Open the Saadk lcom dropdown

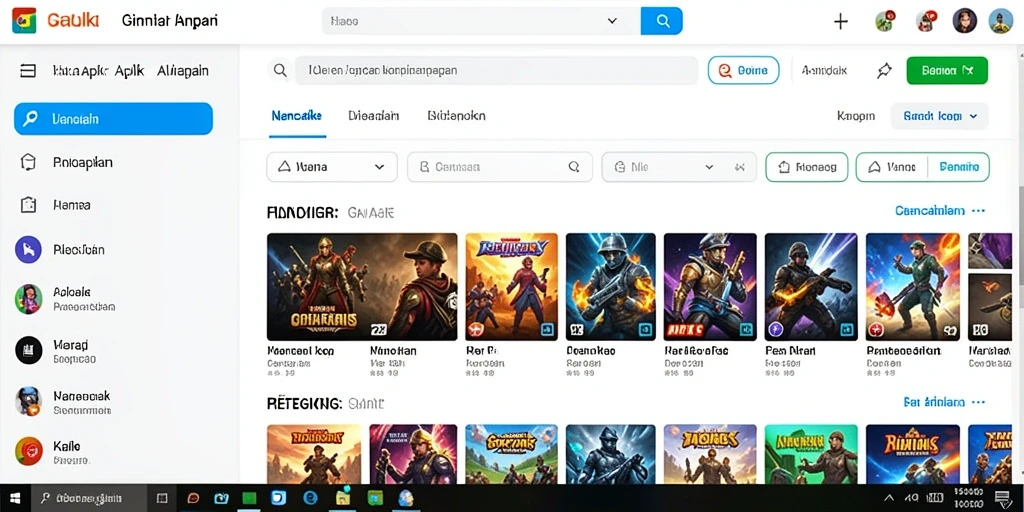pyautogui.click(x=939, y=116)
